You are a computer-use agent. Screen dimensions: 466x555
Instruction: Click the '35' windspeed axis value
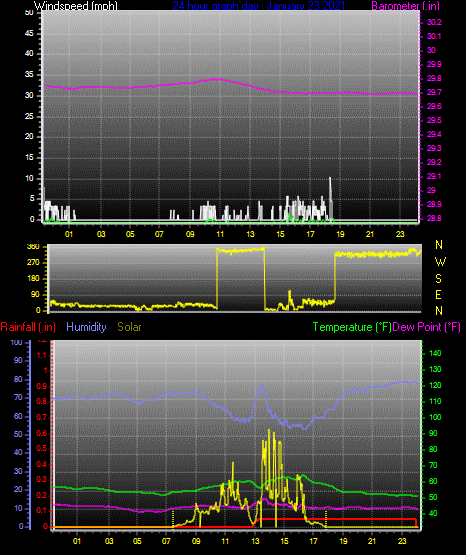pyautogui.click(x=29, y=74)
